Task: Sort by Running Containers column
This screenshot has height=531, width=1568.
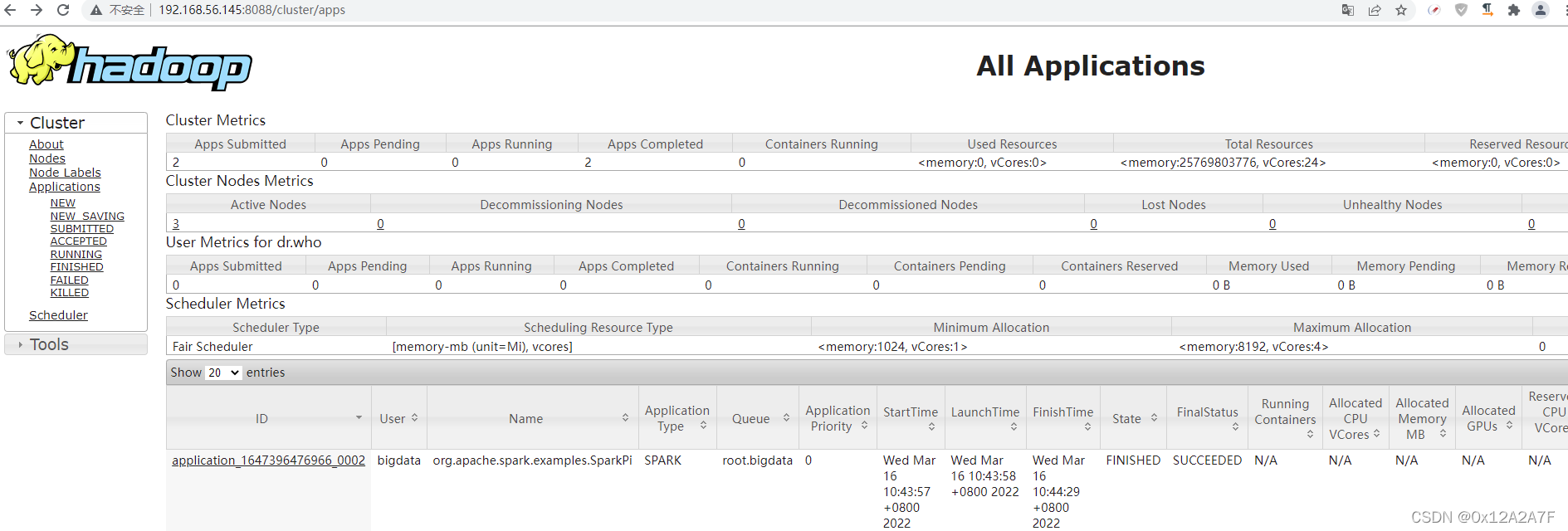Action: coord(1310,434)
